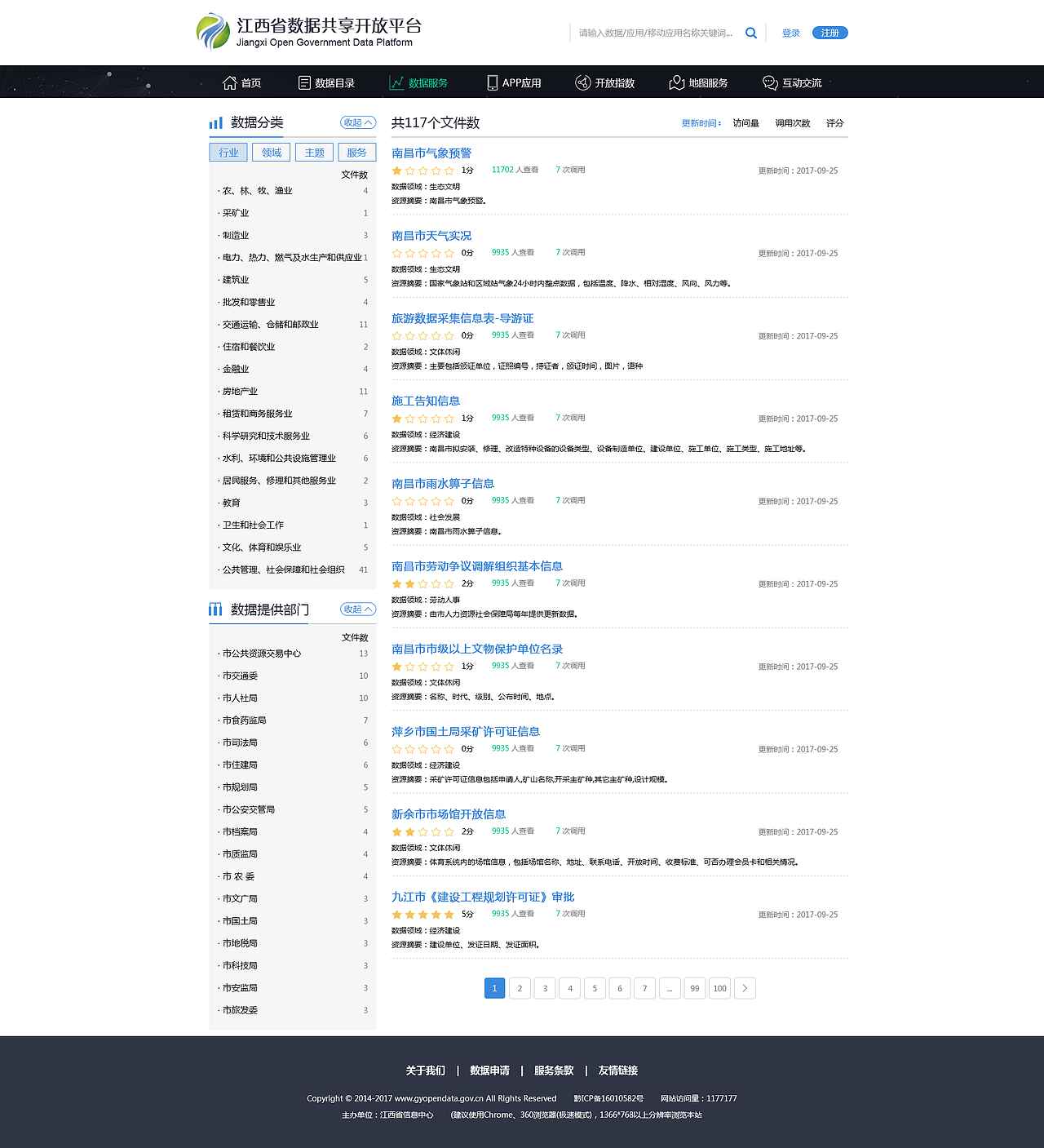Open the 开放指数 navigation item

click(x=604, y=82)
